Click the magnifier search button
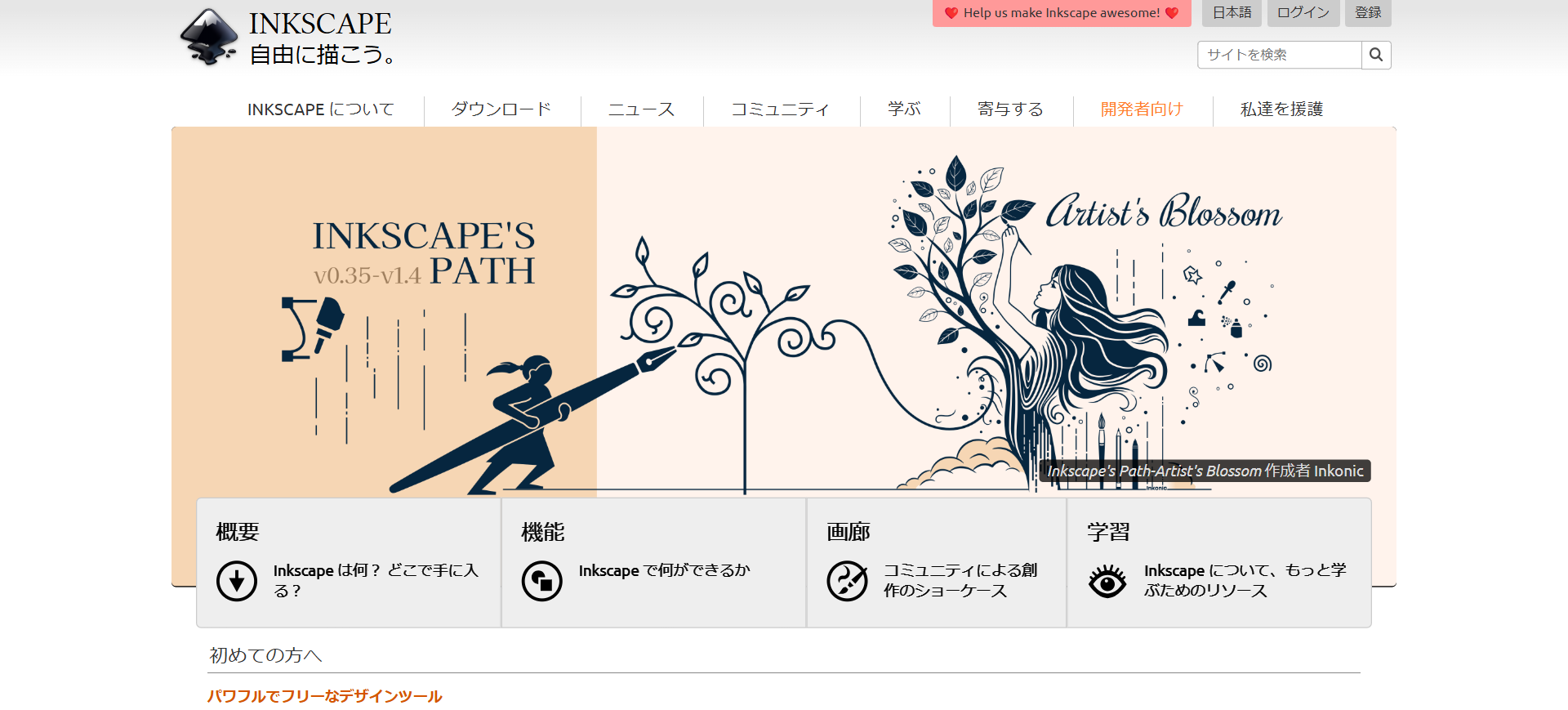 point(1376,55)
